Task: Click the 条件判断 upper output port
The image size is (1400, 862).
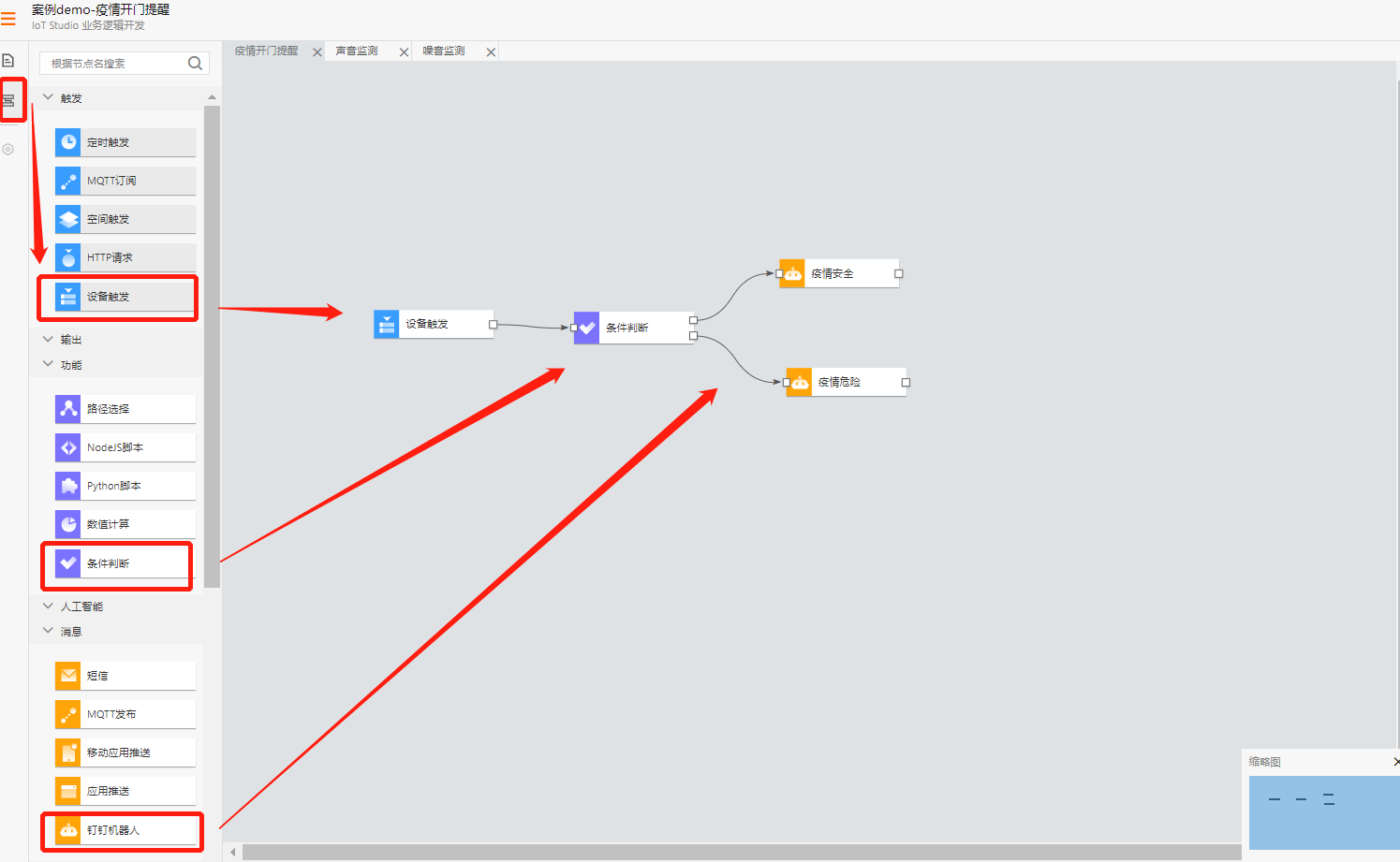Action: pyautogui.click(x=693, y=320)
